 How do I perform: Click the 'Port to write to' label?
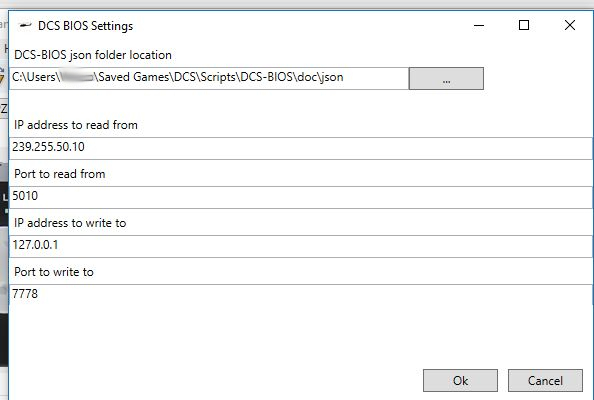(x=54, y=272)
